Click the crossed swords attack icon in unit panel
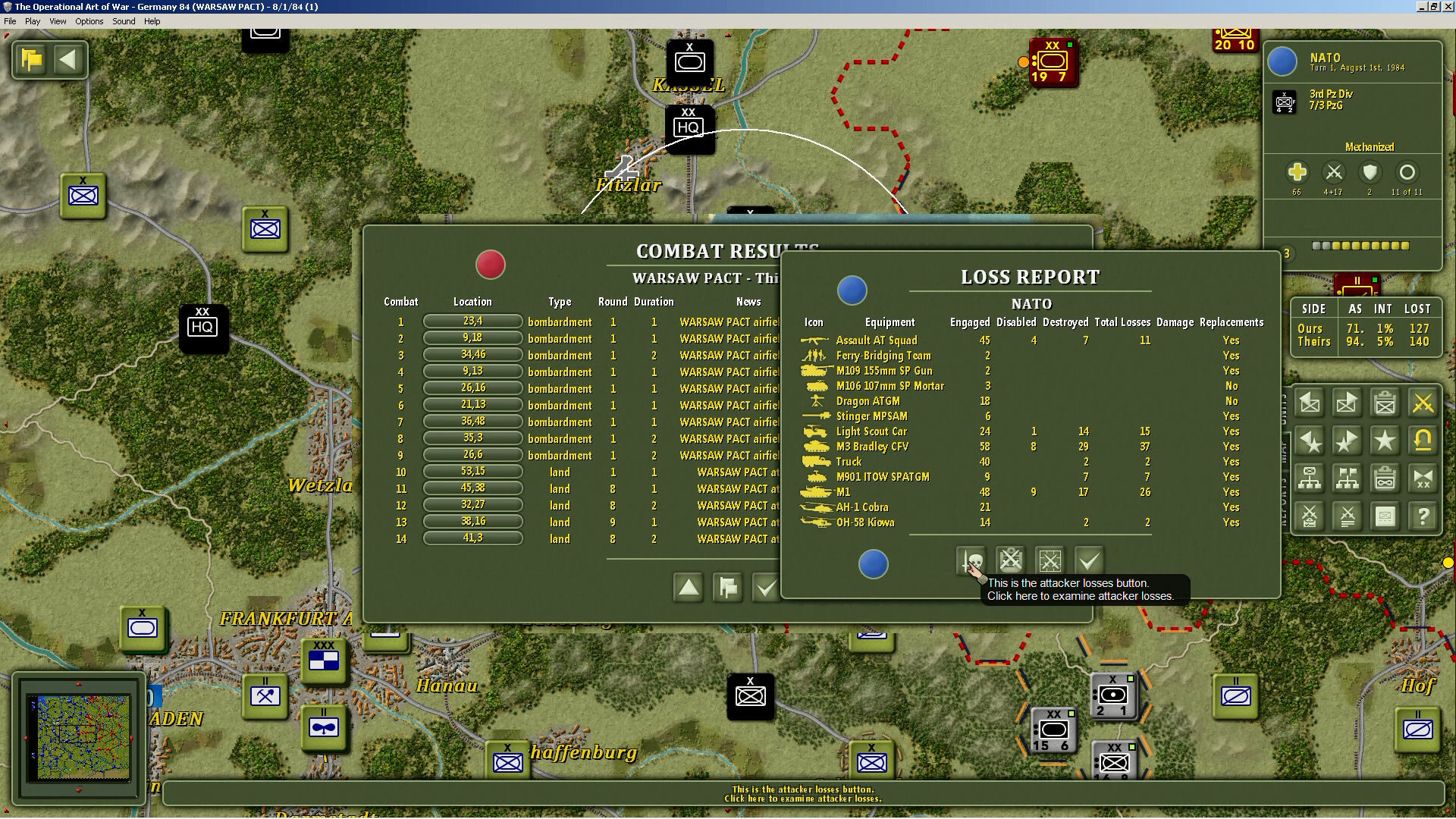 pos(1333,172)
